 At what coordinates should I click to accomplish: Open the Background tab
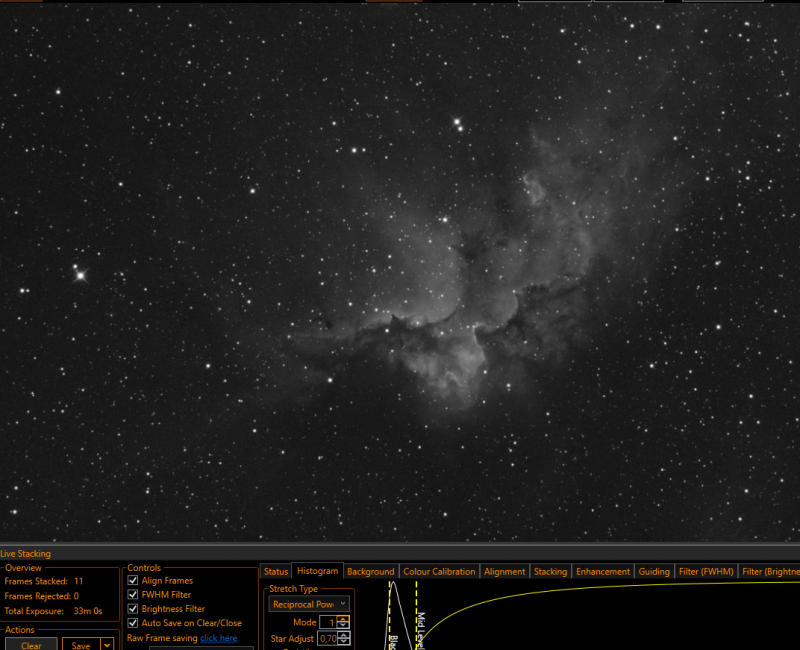click(x=371, y=571)
